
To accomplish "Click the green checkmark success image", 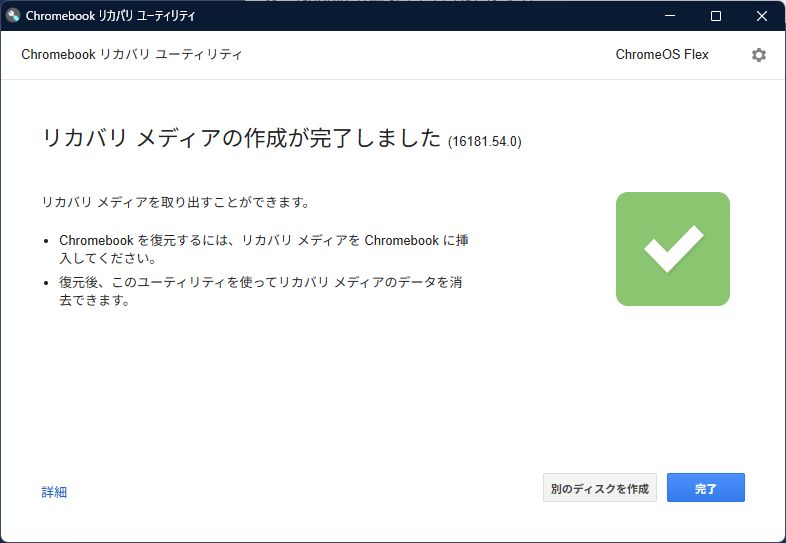I will [x=673, y=249].
